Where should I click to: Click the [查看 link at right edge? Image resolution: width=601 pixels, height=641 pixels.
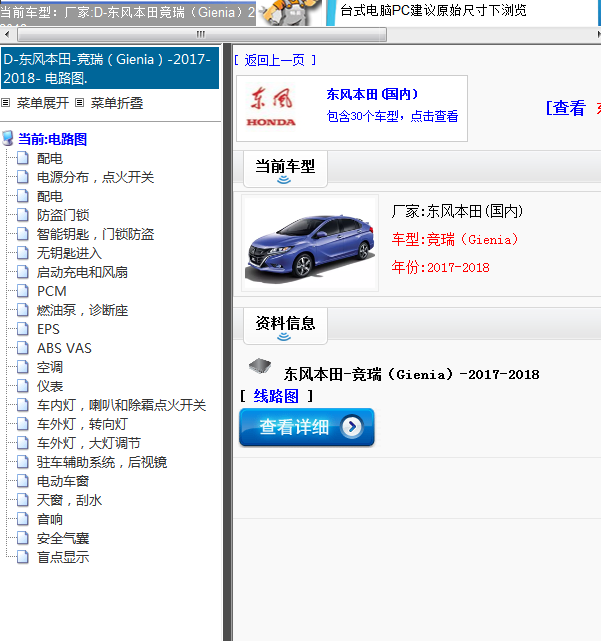point(566,108)
